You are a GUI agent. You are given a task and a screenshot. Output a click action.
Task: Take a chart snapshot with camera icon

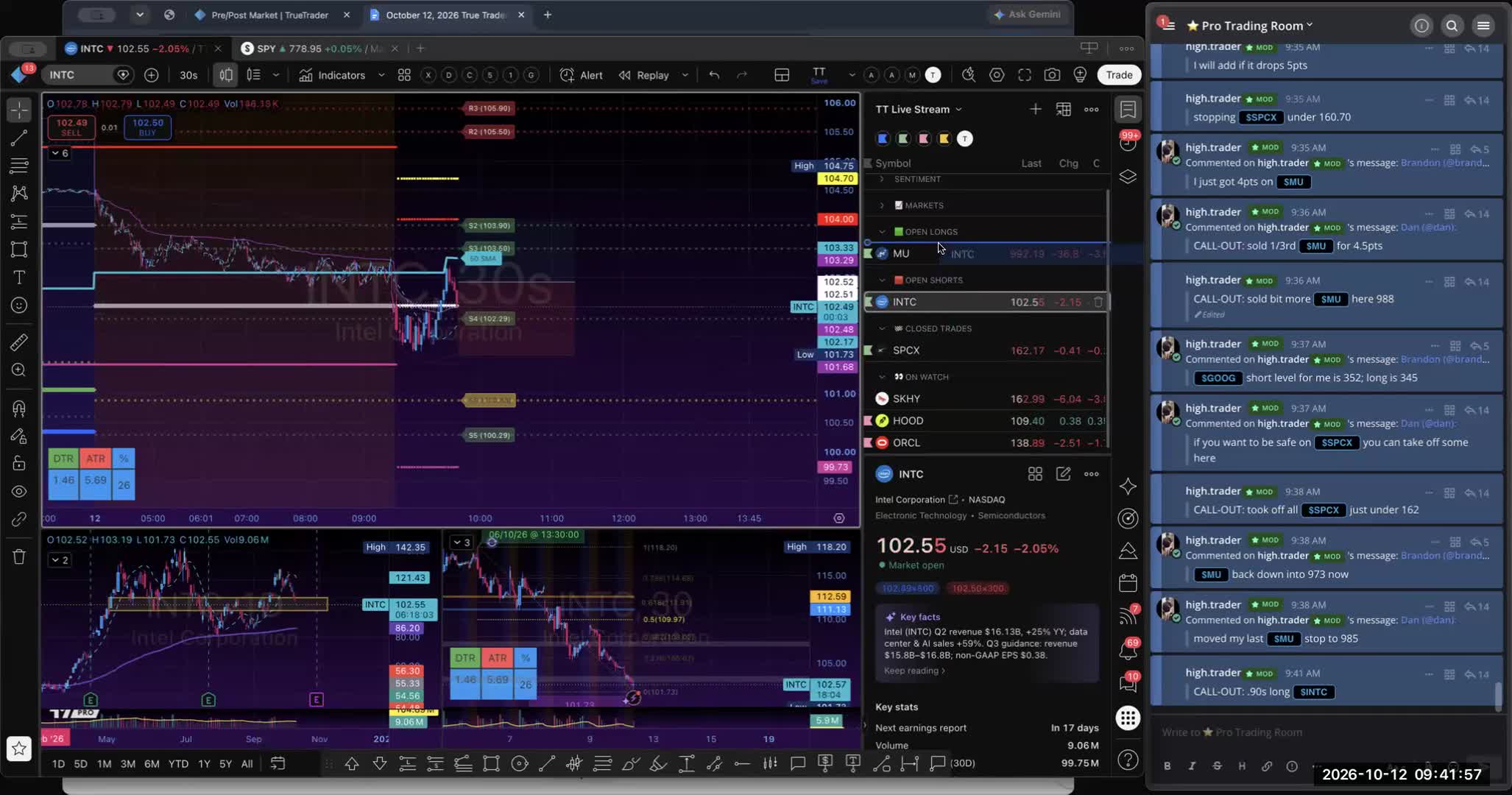(1052, 75)
